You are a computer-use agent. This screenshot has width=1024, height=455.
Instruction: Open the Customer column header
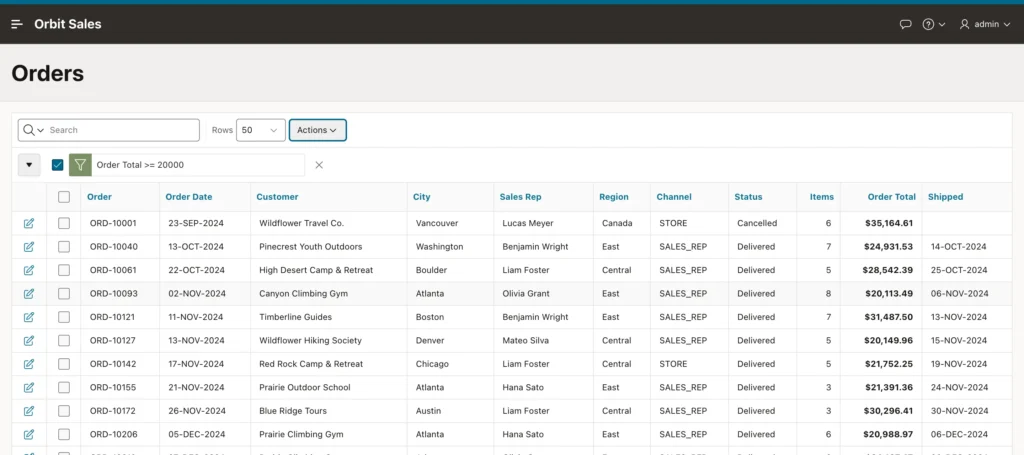277,196
